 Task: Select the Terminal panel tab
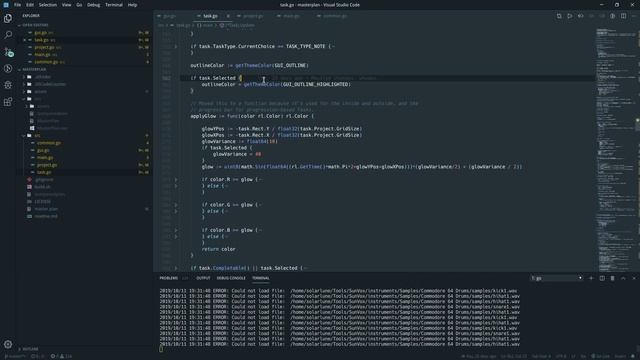[x=261, y=278]
